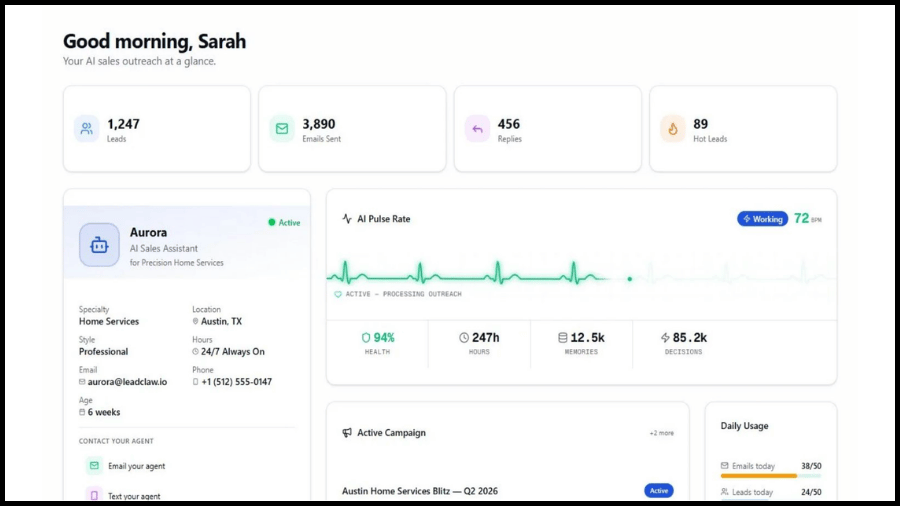Click the Health shield icon
The width and height of the screenshot is (900, 506).
tap(366, 337)
